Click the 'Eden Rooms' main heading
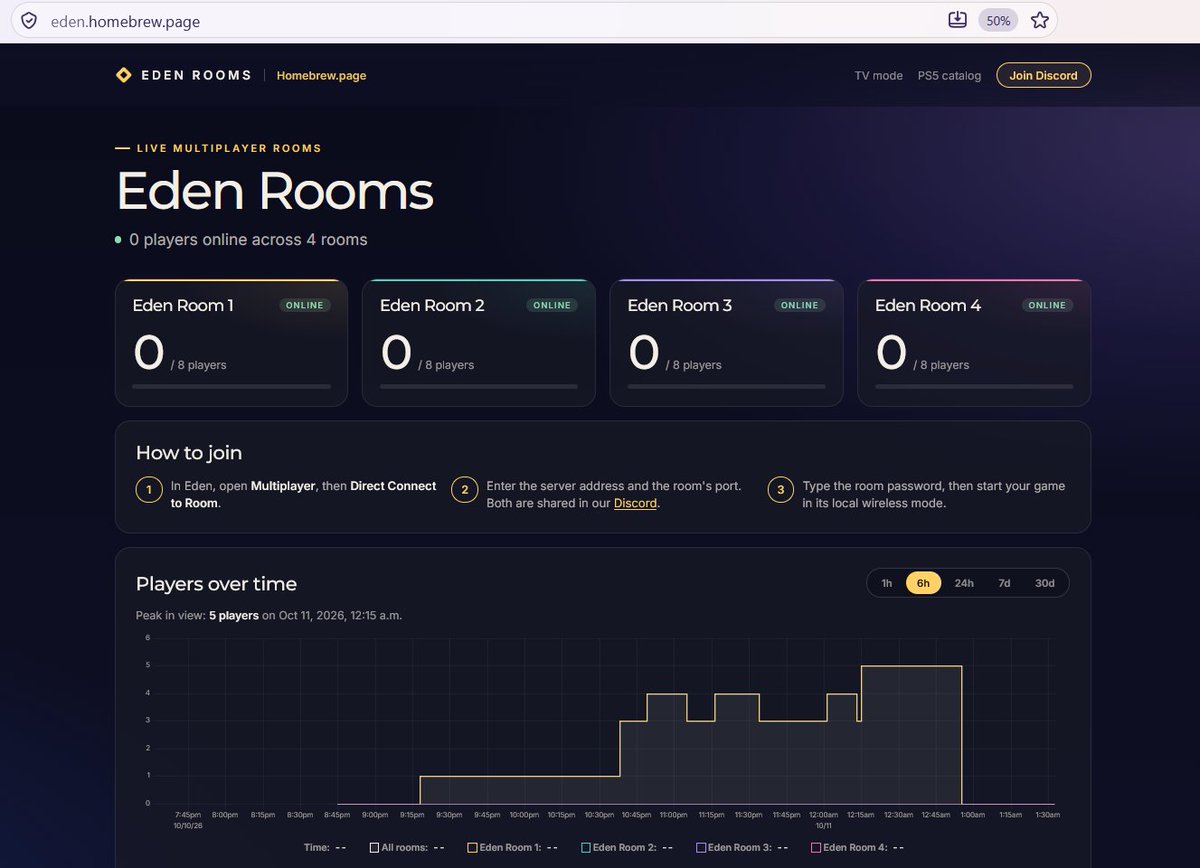The image size is (1200, 868). tap(275, 190)
